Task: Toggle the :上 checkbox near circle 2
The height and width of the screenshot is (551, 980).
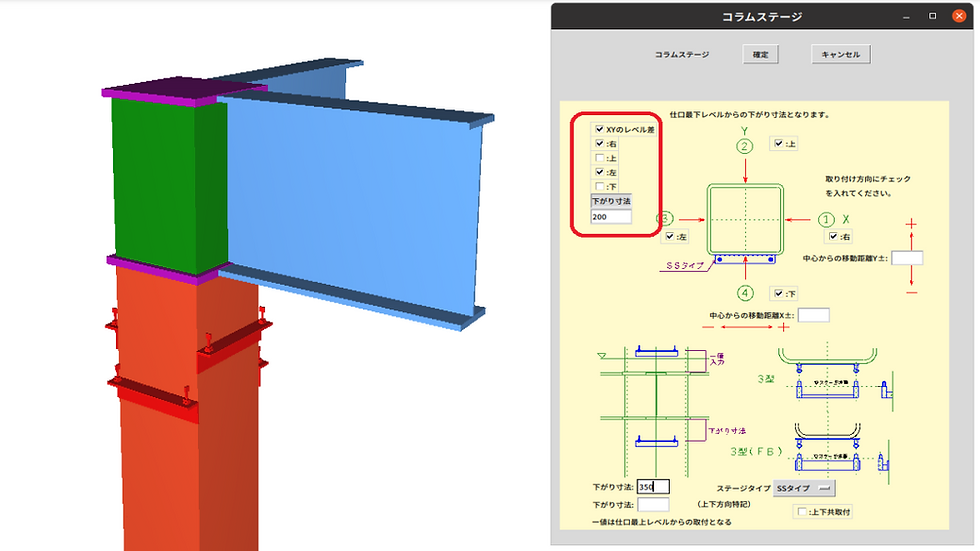Action: point(778,144)
